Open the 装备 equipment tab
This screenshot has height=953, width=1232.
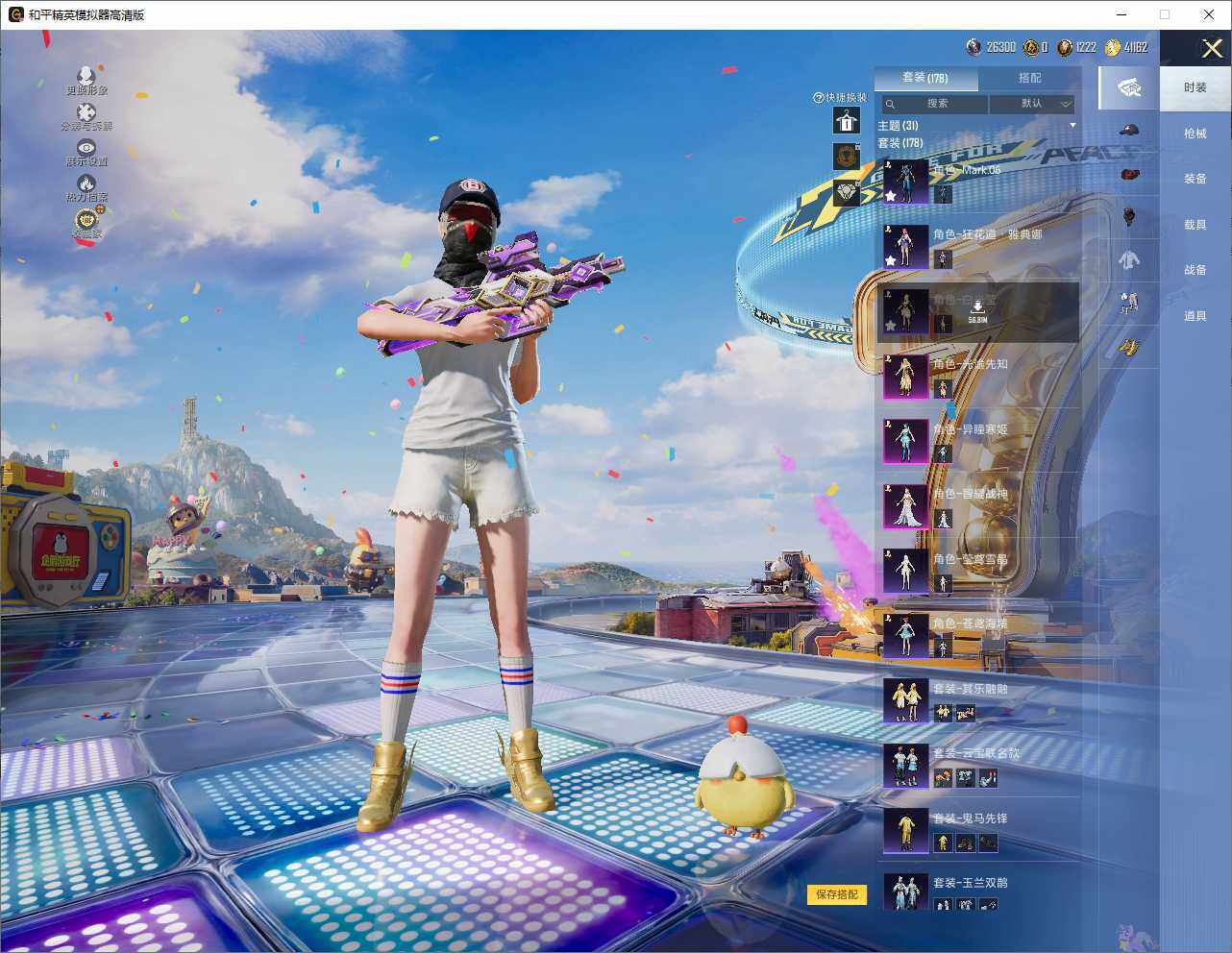[1195, 179]
